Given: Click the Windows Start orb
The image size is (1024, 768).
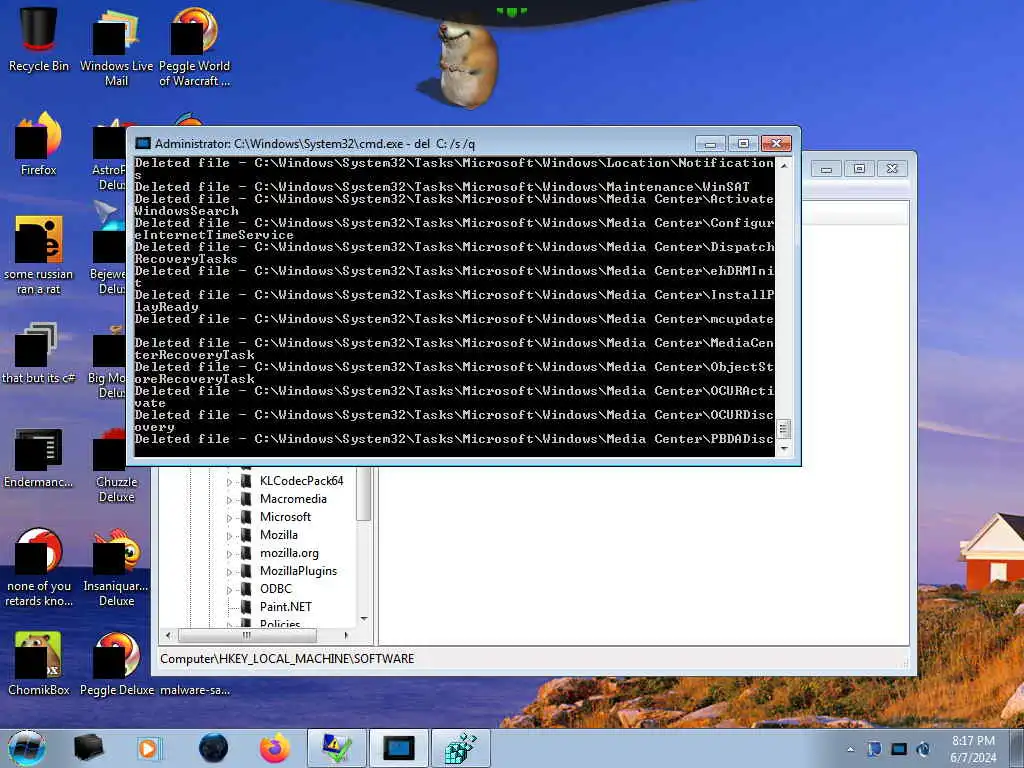Looking at the screenshot, I should tap(27, 748).
